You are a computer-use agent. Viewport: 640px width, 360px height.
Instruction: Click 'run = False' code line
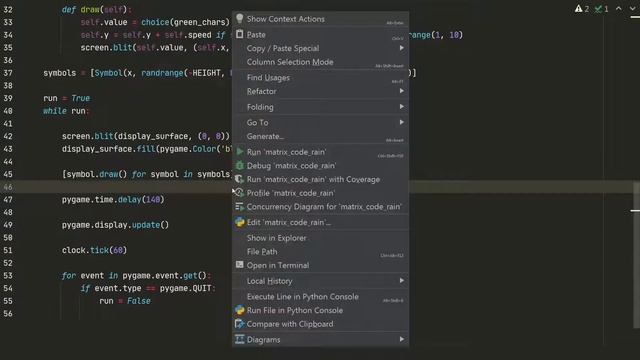pos(125,301)
